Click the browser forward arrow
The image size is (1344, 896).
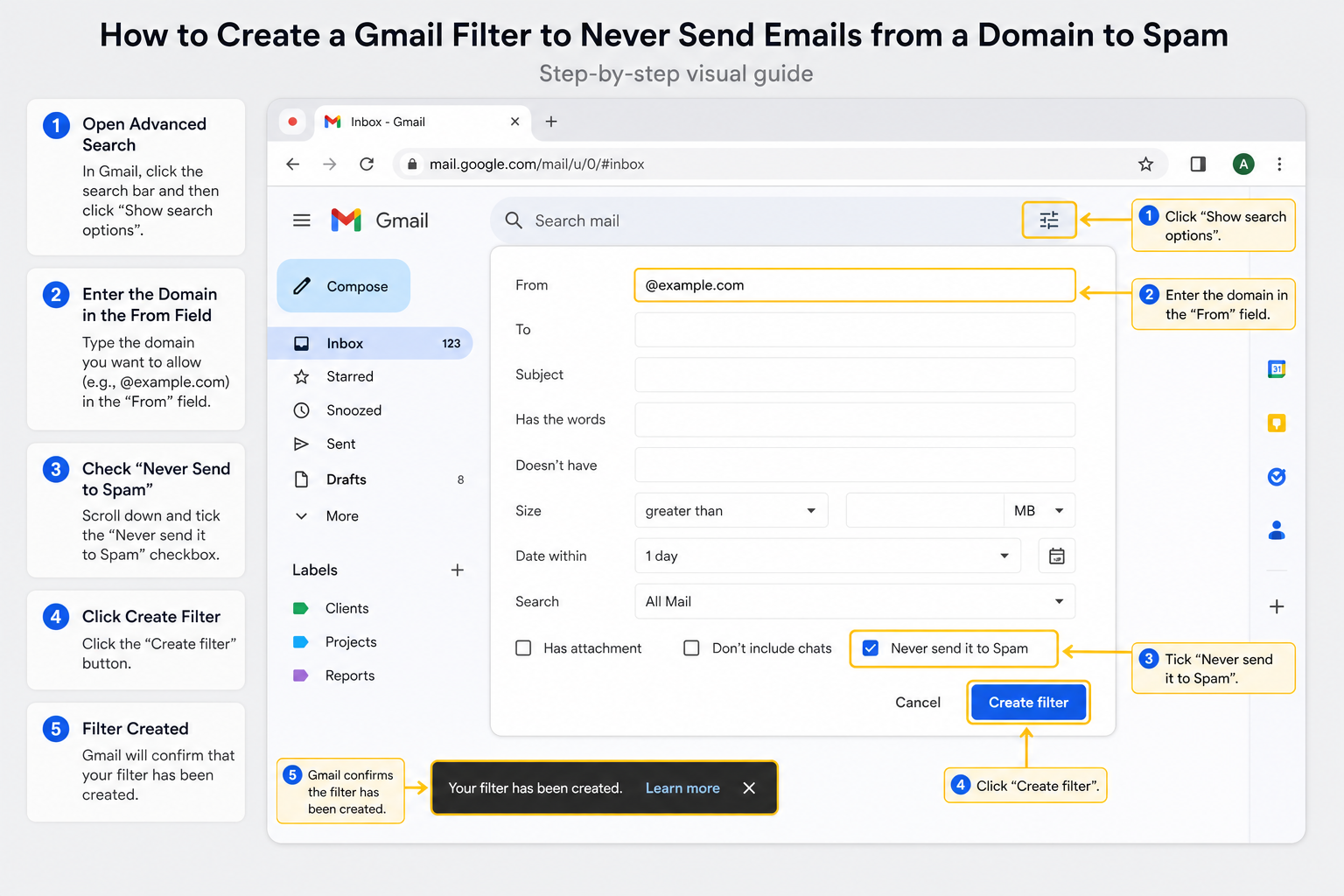330,164
